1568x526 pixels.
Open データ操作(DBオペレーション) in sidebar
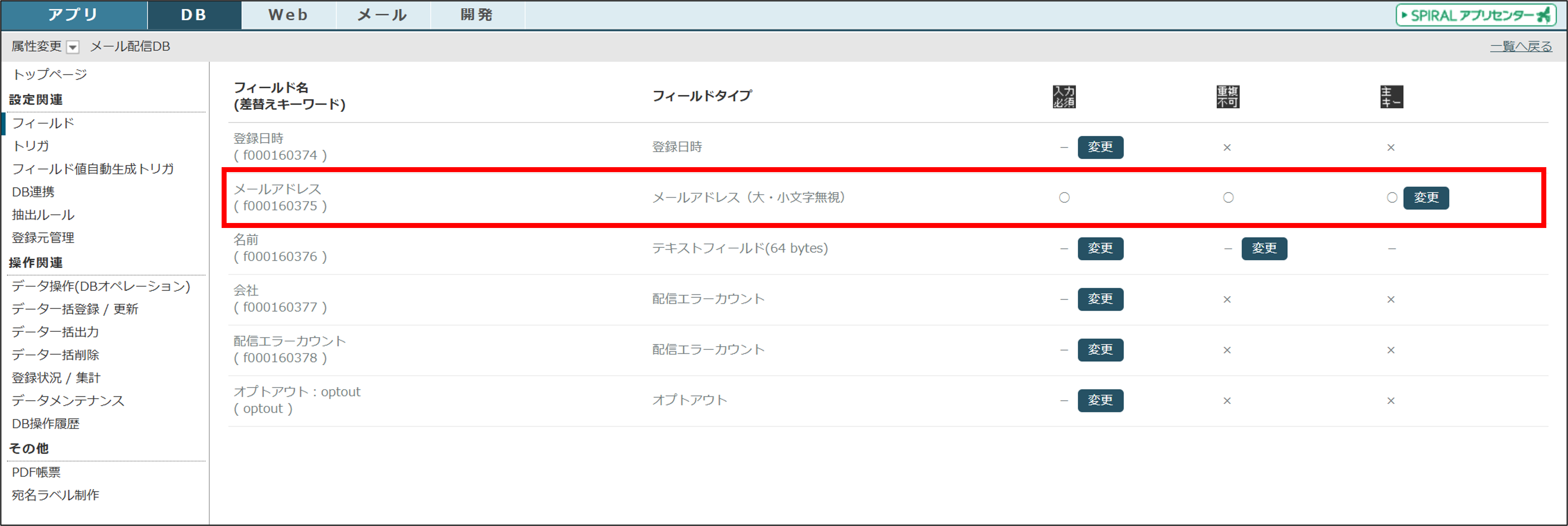(101, 286)
